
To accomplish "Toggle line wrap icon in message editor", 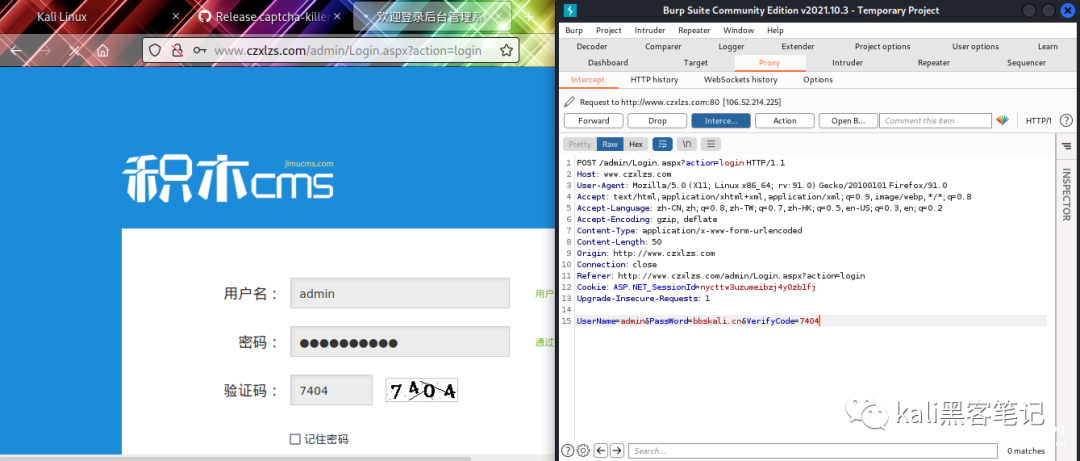I will pyautogui.click(x=662, y=144).
